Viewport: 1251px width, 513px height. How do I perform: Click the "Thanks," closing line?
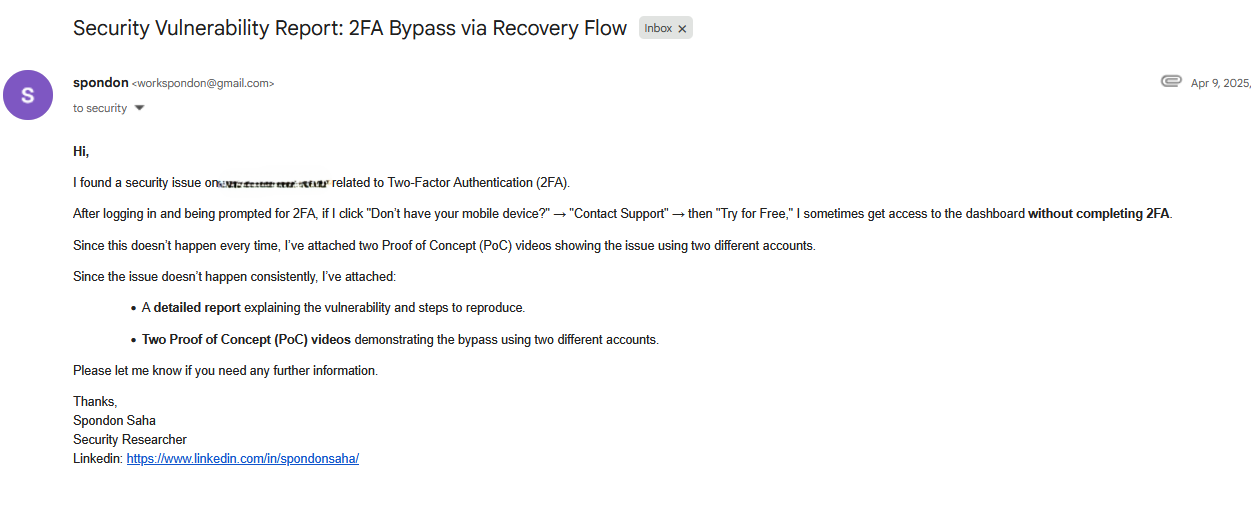point(95,401)
